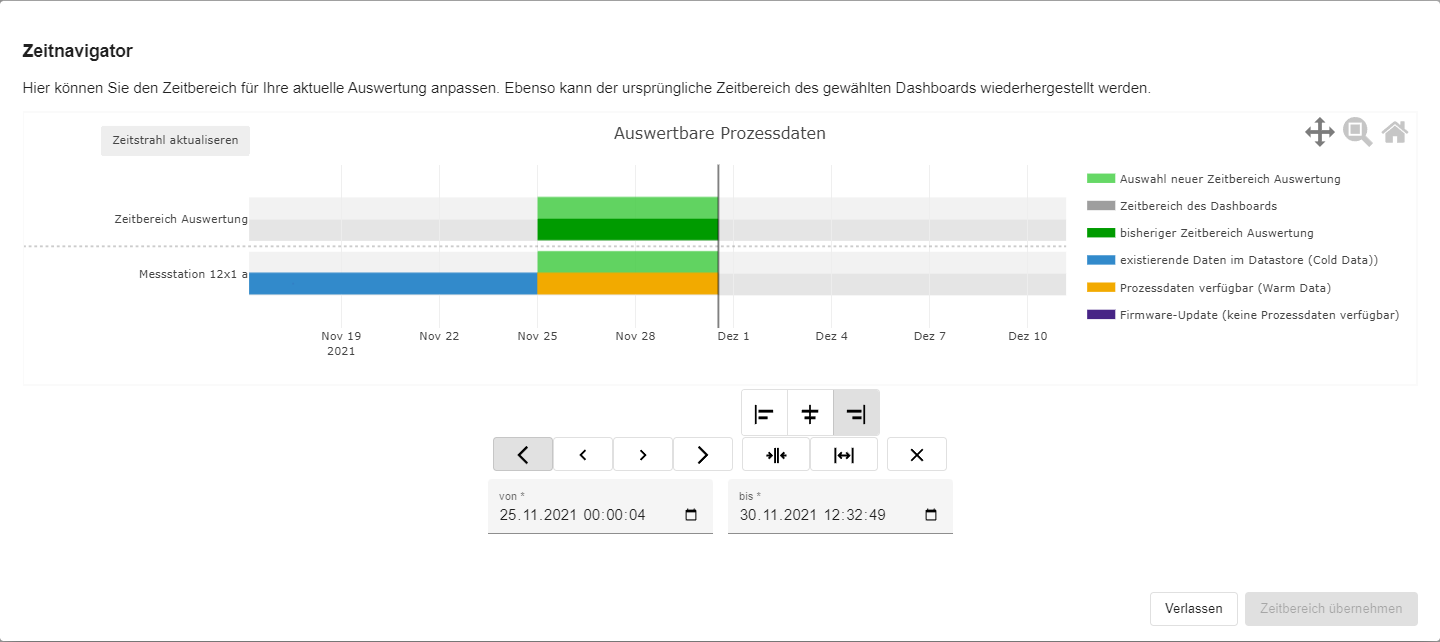Click 'Zeitstrahl aktualisieren' button
The height and width of the screenshot is (642, 1440).
click(x=175, y=140)
